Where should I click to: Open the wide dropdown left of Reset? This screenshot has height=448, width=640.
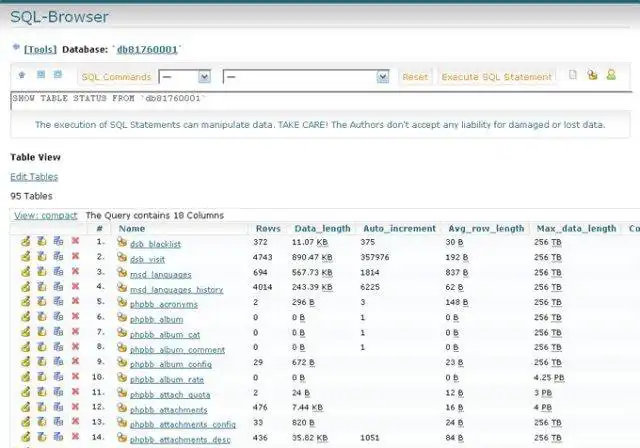point(306,77)
